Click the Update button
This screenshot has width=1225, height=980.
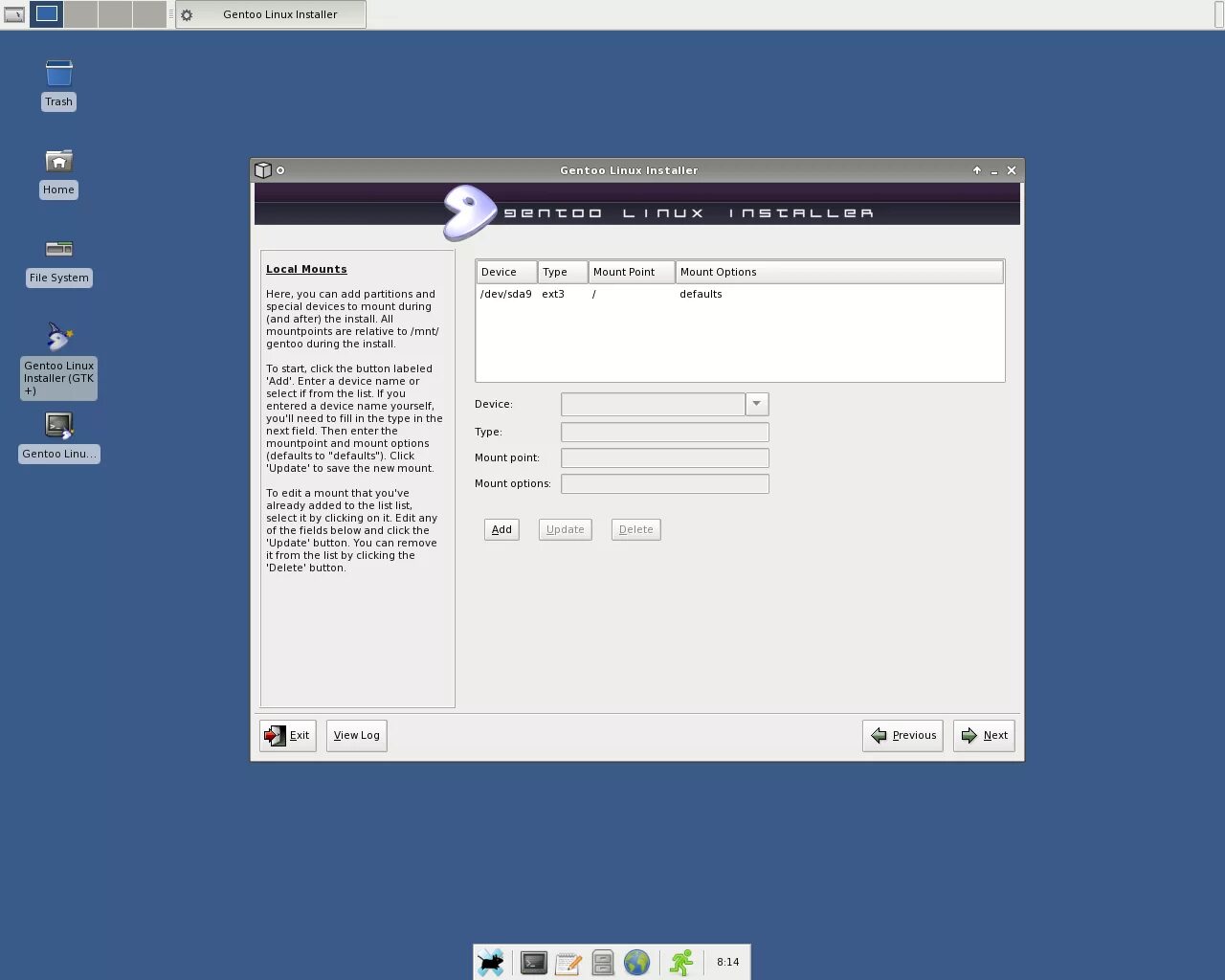coord(566,529)
